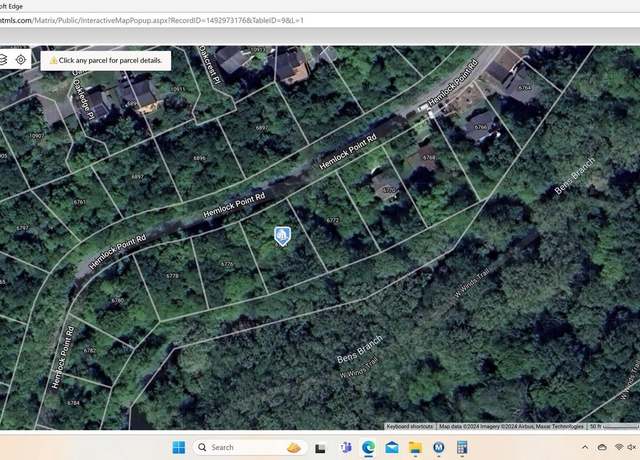640x460 pixels.
Task: Open the Mail app from taskbar
Action: tap(392, 448)
